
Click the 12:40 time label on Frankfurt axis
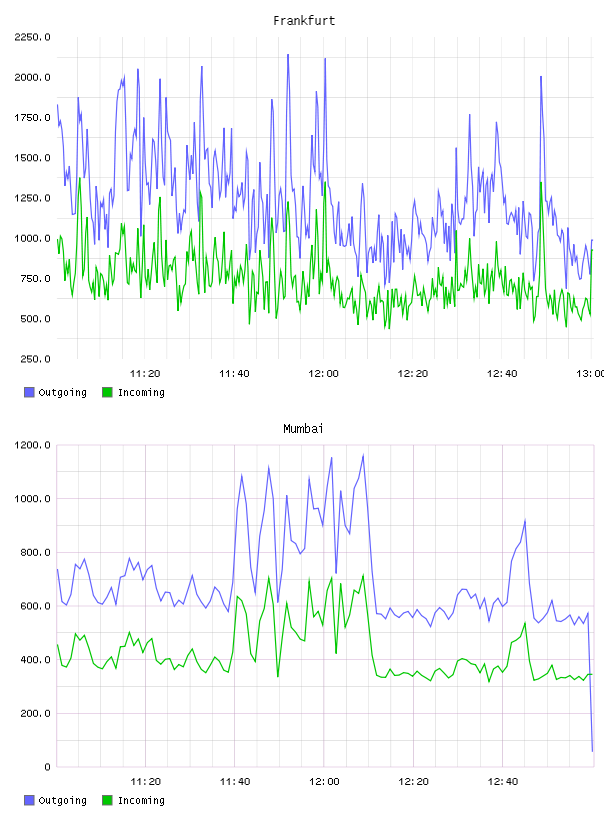tap(502, 374)
